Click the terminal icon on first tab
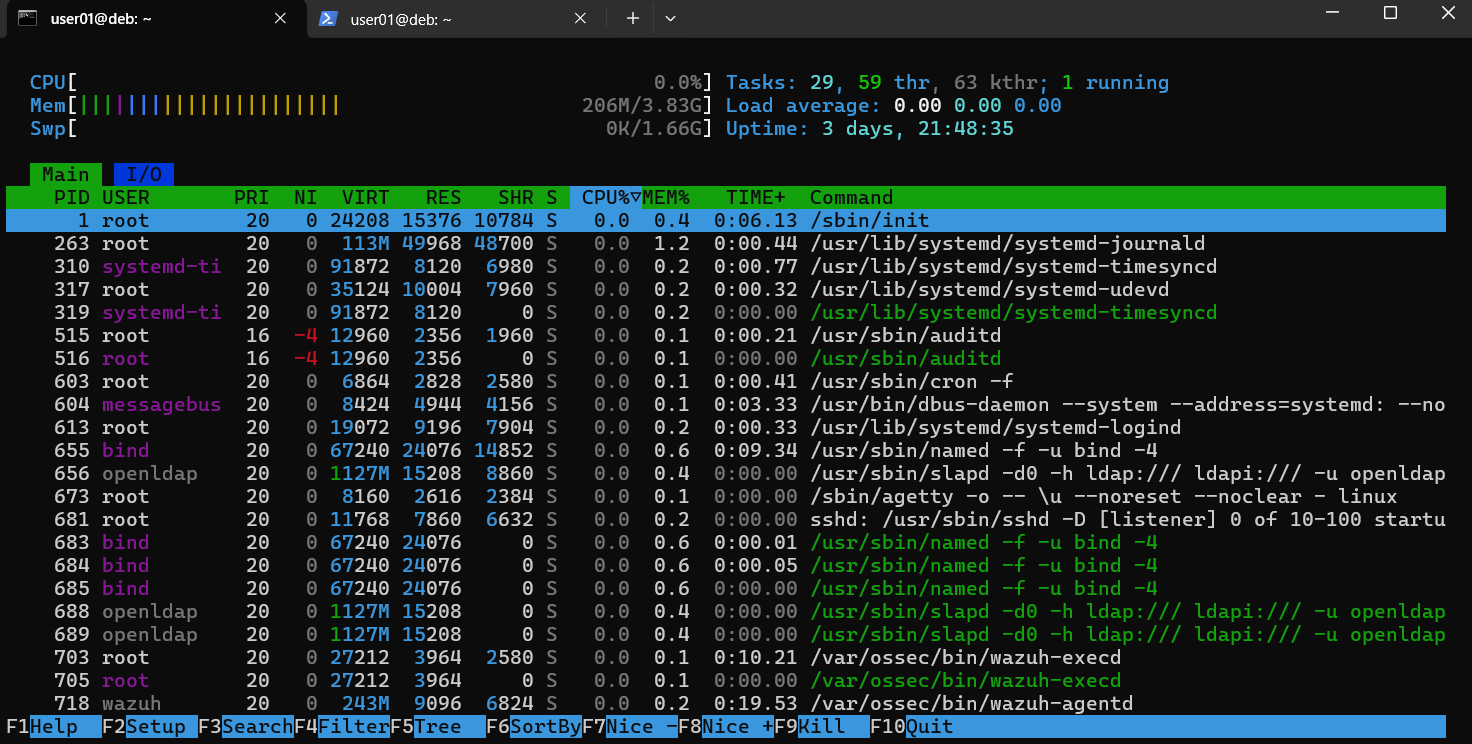The height and width of the screenshot is (744, 1472). click(x=29, y=19)
